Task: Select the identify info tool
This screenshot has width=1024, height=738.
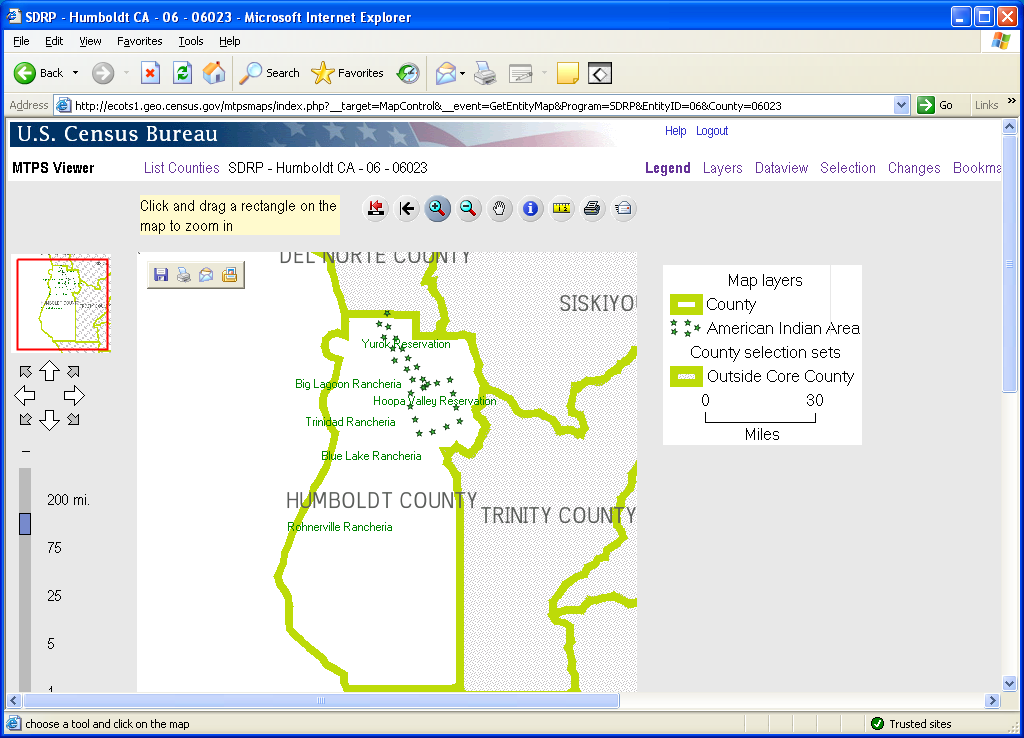Action: [x=530, y=209]
